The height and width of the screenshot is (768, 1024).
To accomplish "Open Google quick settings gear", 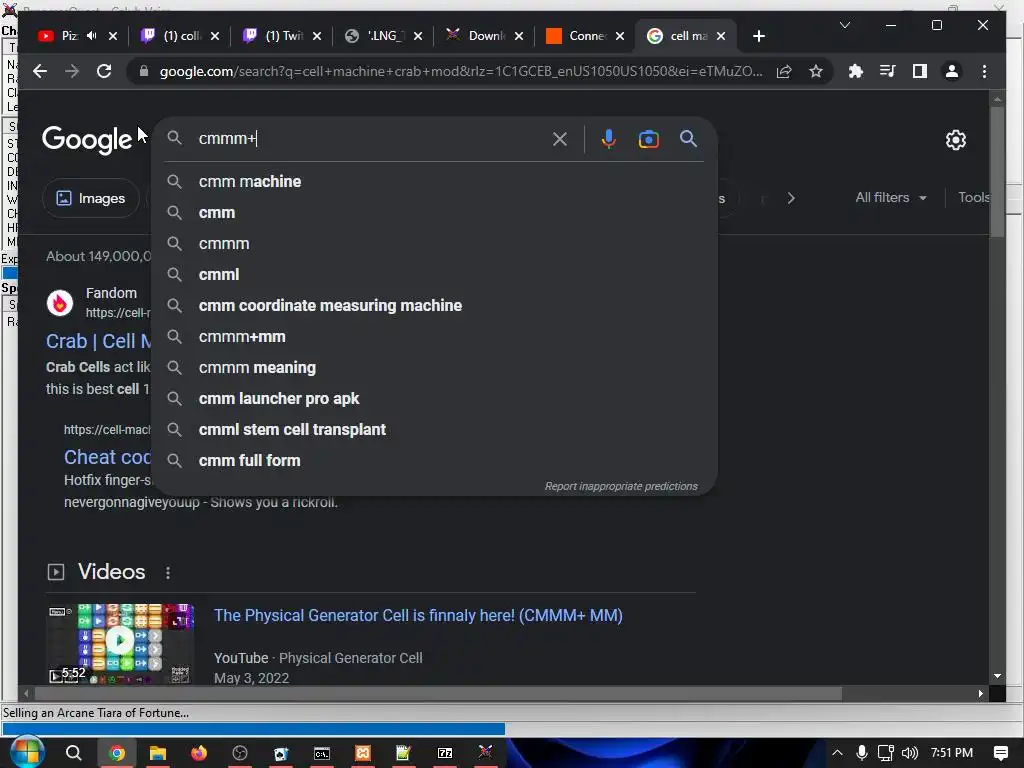I will tap(955, 140).
